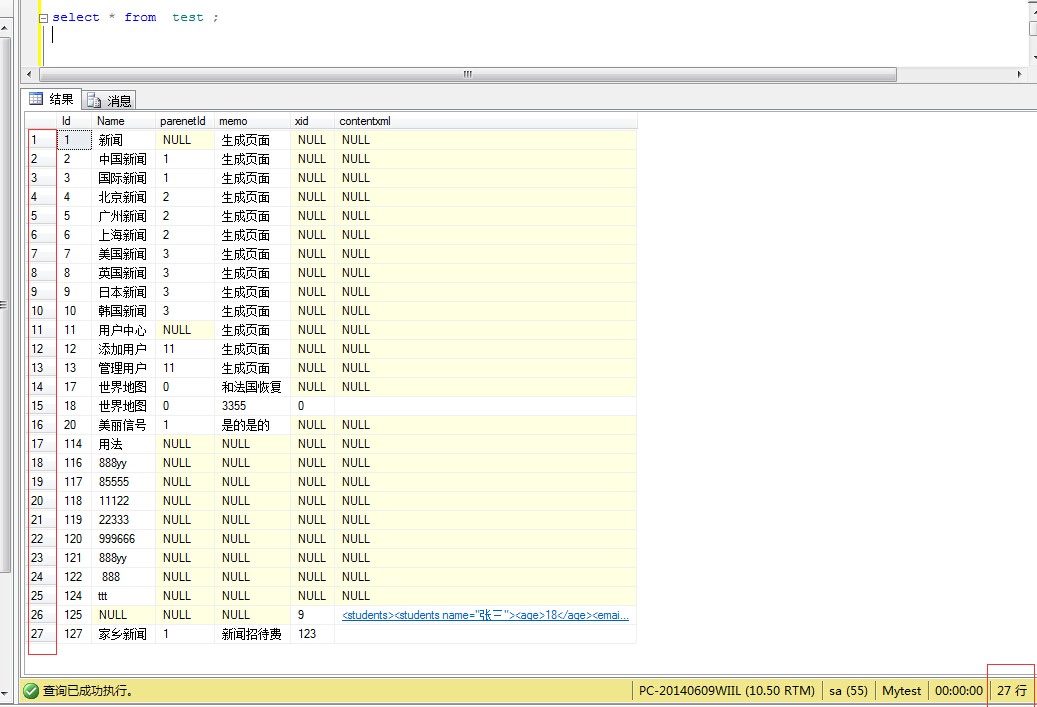
Task: Click the left arrow of editor horizontal scrollbar
Action: pyautogui.click(x=28, y=74)
